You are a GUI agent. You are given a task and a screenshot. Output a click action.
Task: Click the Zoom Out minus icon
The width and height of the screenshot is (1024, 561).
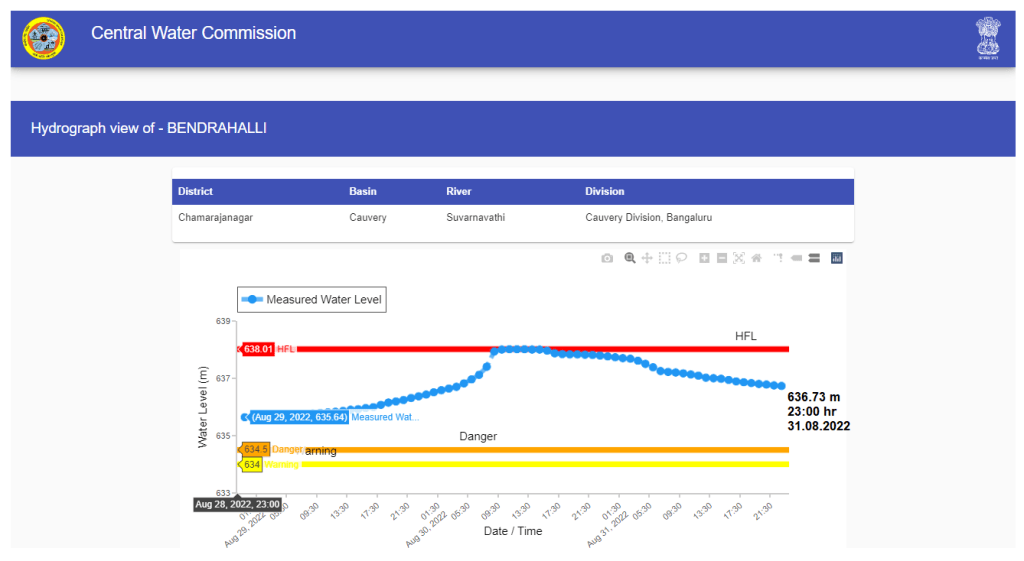pyautogui.click(x=721, y=258)
